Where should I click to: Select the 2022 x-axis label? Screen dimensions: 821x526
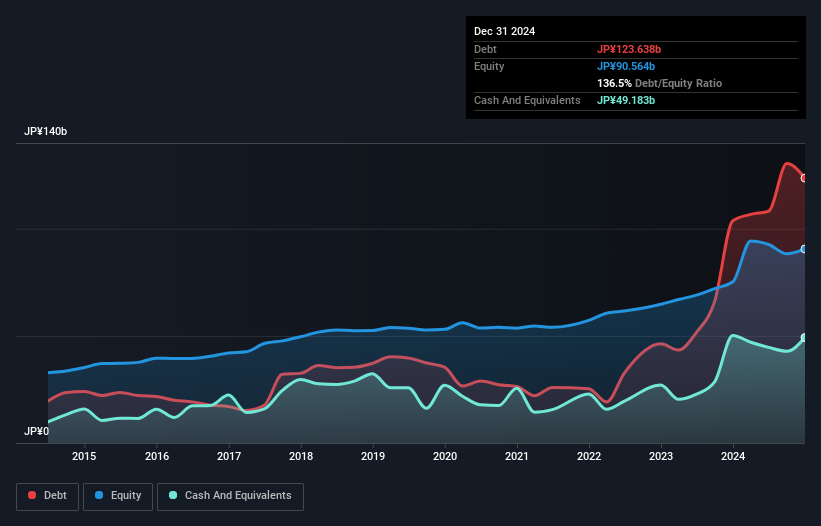click(x=589, y=456)
